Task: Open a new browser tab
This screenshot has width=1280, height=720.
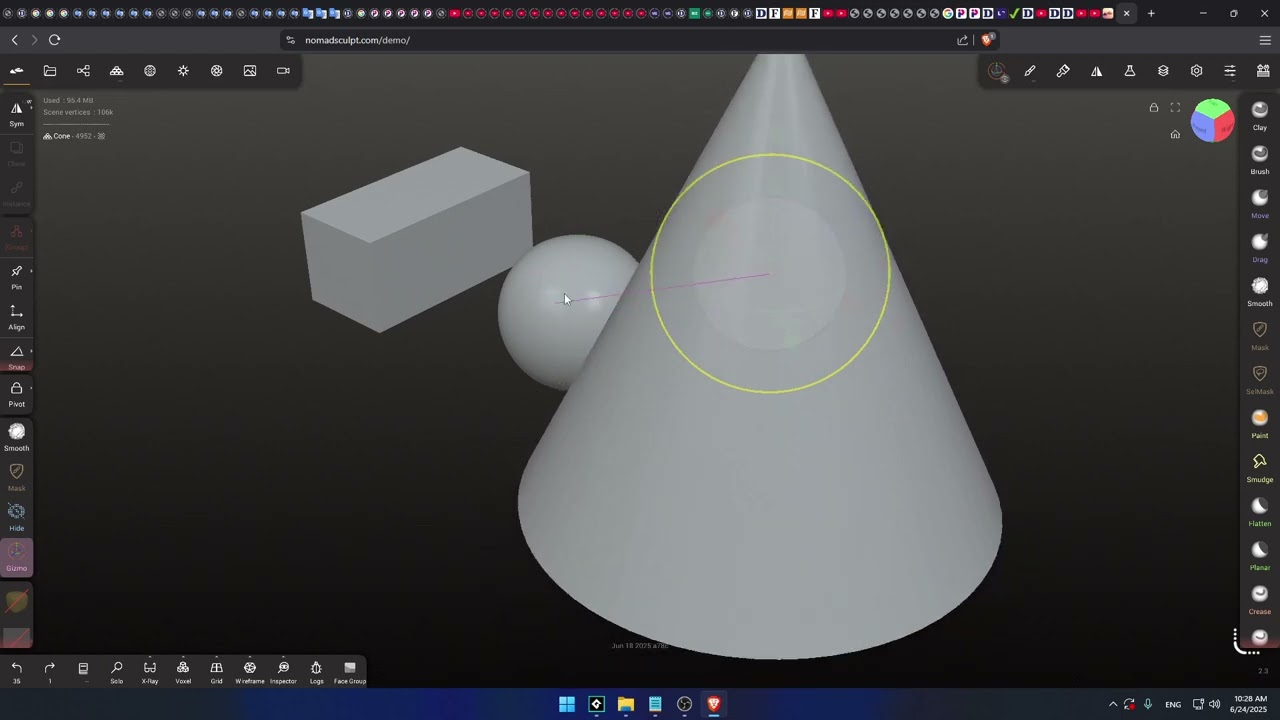Action: click(1151, 13)
